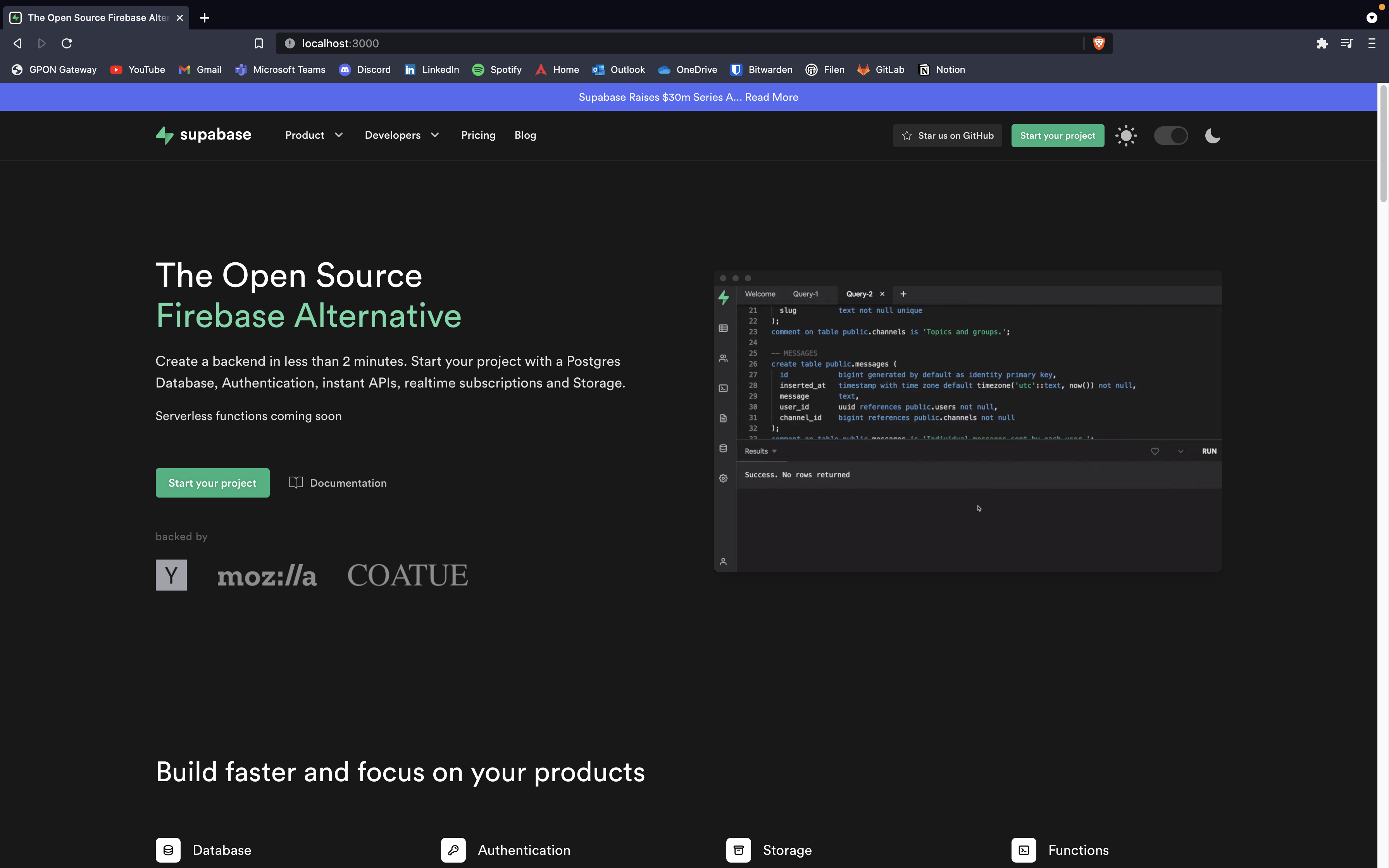This screenshot has height=868, width=1389.
Task: Switch to the Welcome tab in the editor
Action: [x=759, y=293]
